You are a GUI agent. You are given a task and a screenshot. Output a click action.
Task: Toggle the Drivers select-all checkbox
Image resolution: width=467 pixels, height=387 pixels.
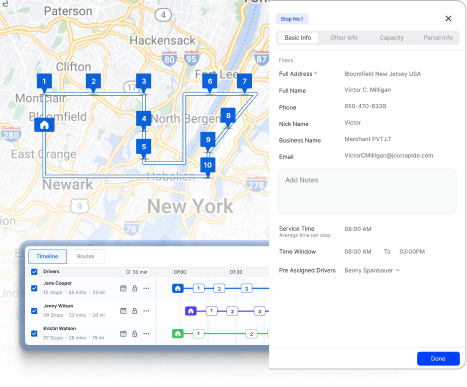click(x=34, y=272)
